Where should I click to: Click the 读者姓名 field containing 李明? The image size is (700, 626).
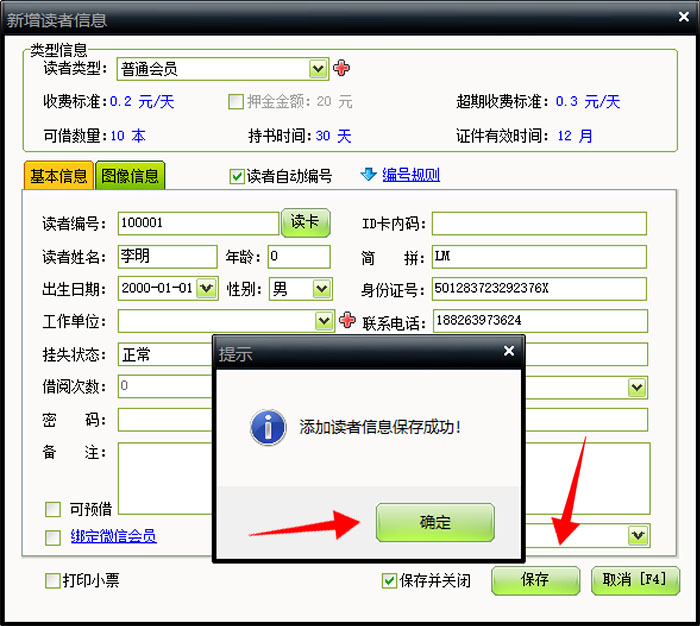coord(167,256)
